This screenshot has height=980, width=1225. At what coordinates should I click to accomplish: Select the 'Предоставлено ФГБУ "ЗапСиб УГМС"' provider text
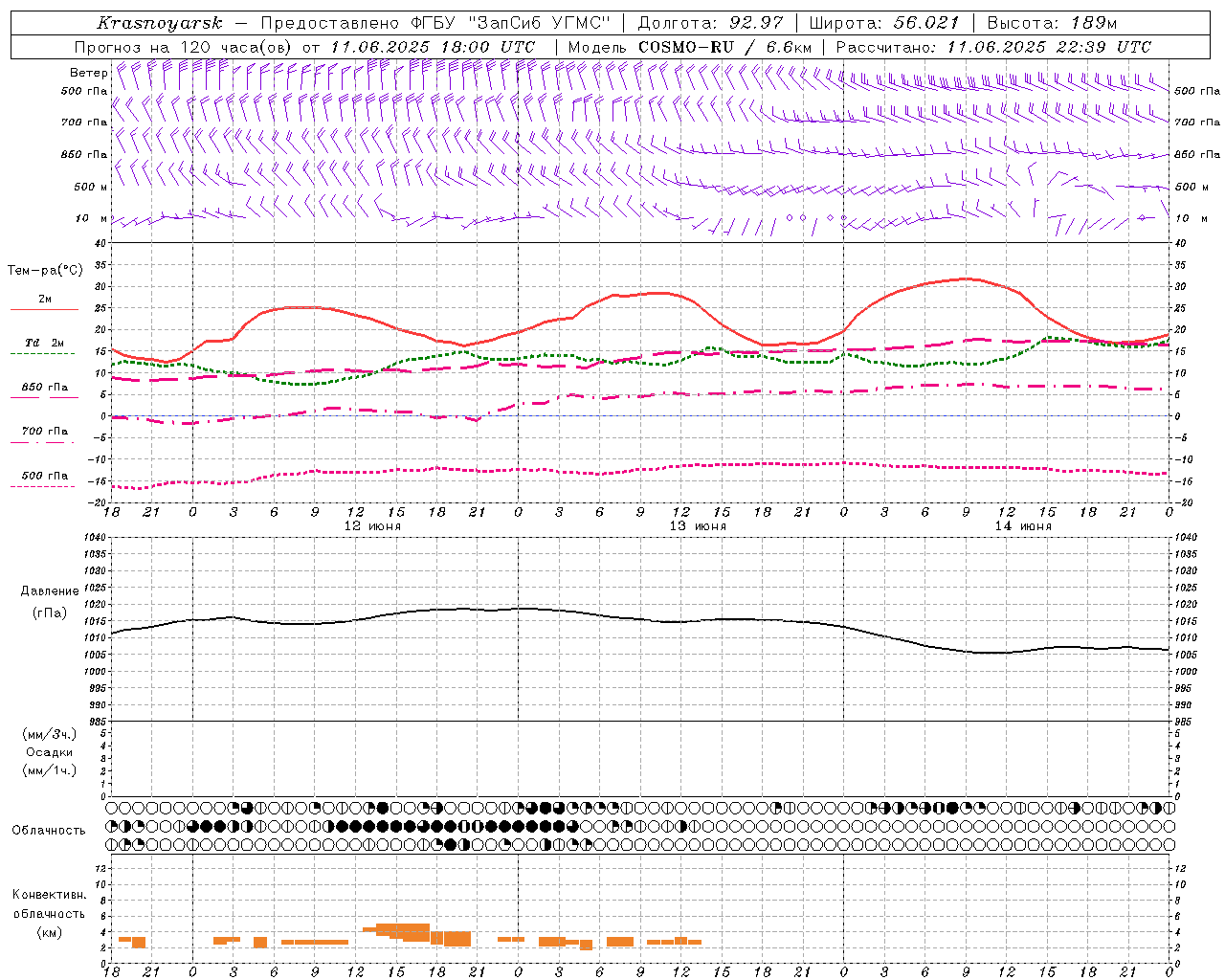(x=435, y=23)
